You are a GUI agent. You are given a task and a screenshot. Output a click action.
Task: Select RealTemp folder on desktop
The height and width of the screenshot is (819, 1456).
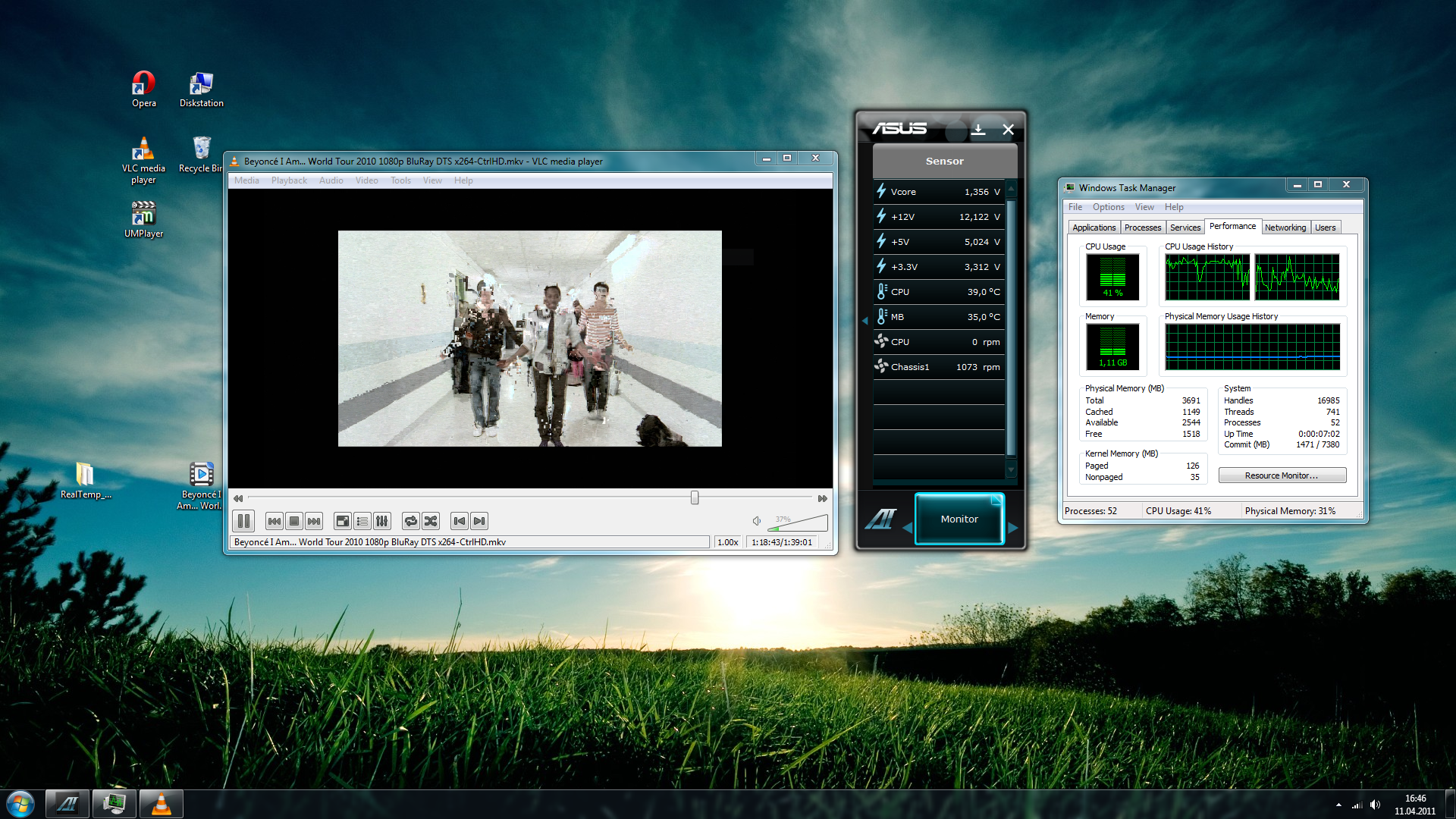86,481
